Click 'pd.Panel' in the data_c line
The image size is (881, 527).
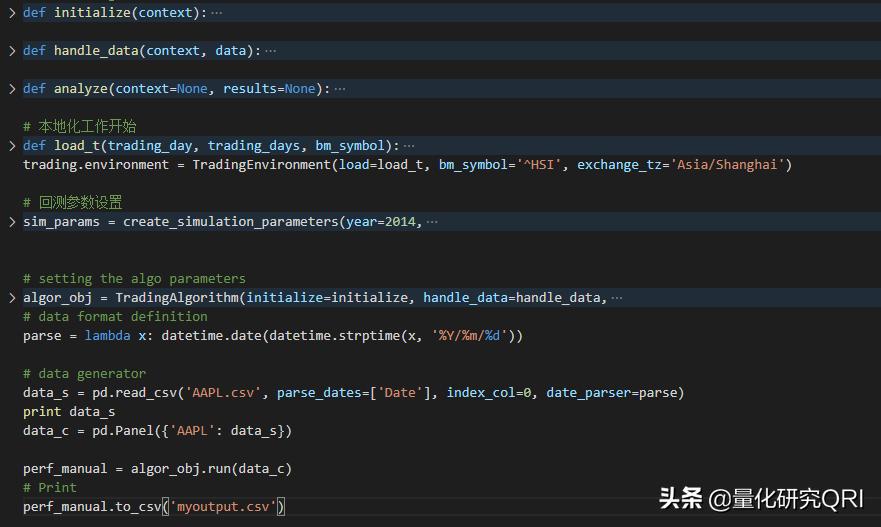click(x=123, y=431)
